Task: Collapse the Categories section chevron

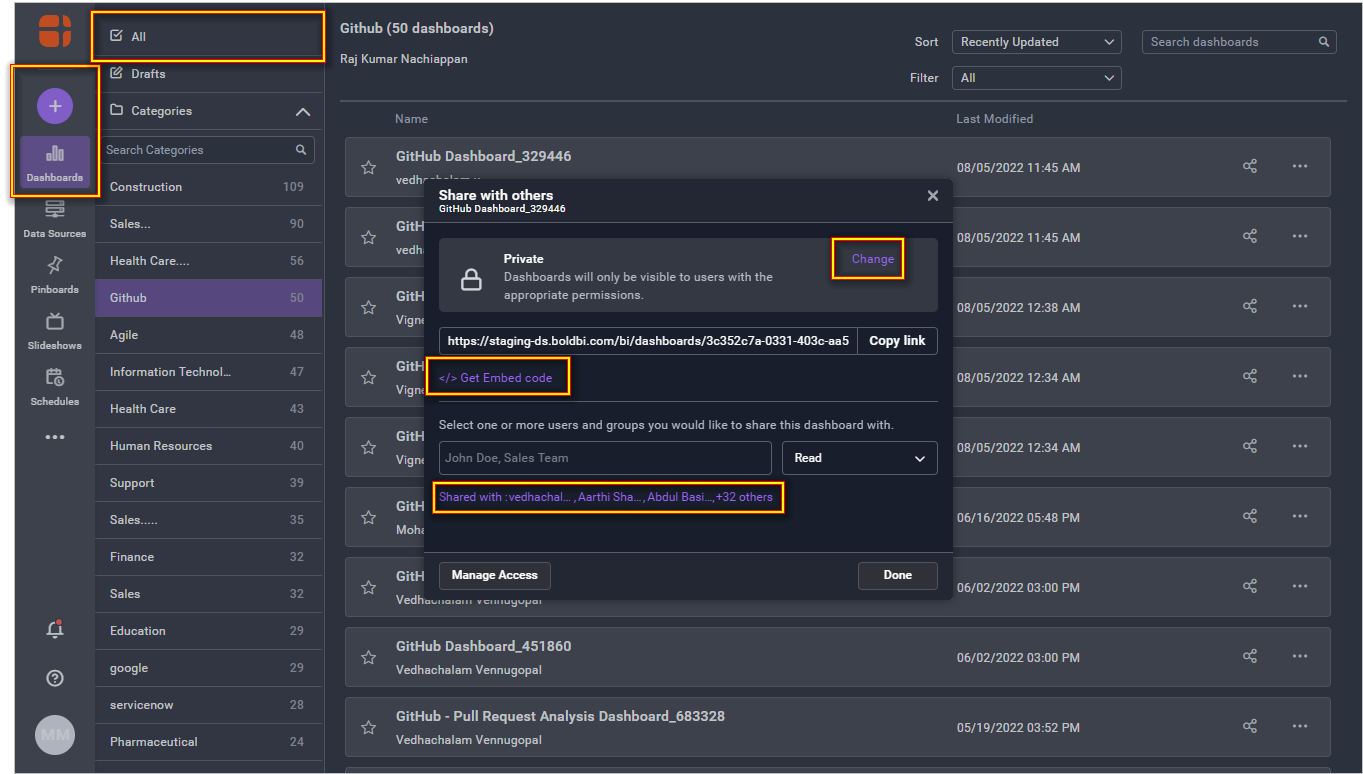Action: 303,112
